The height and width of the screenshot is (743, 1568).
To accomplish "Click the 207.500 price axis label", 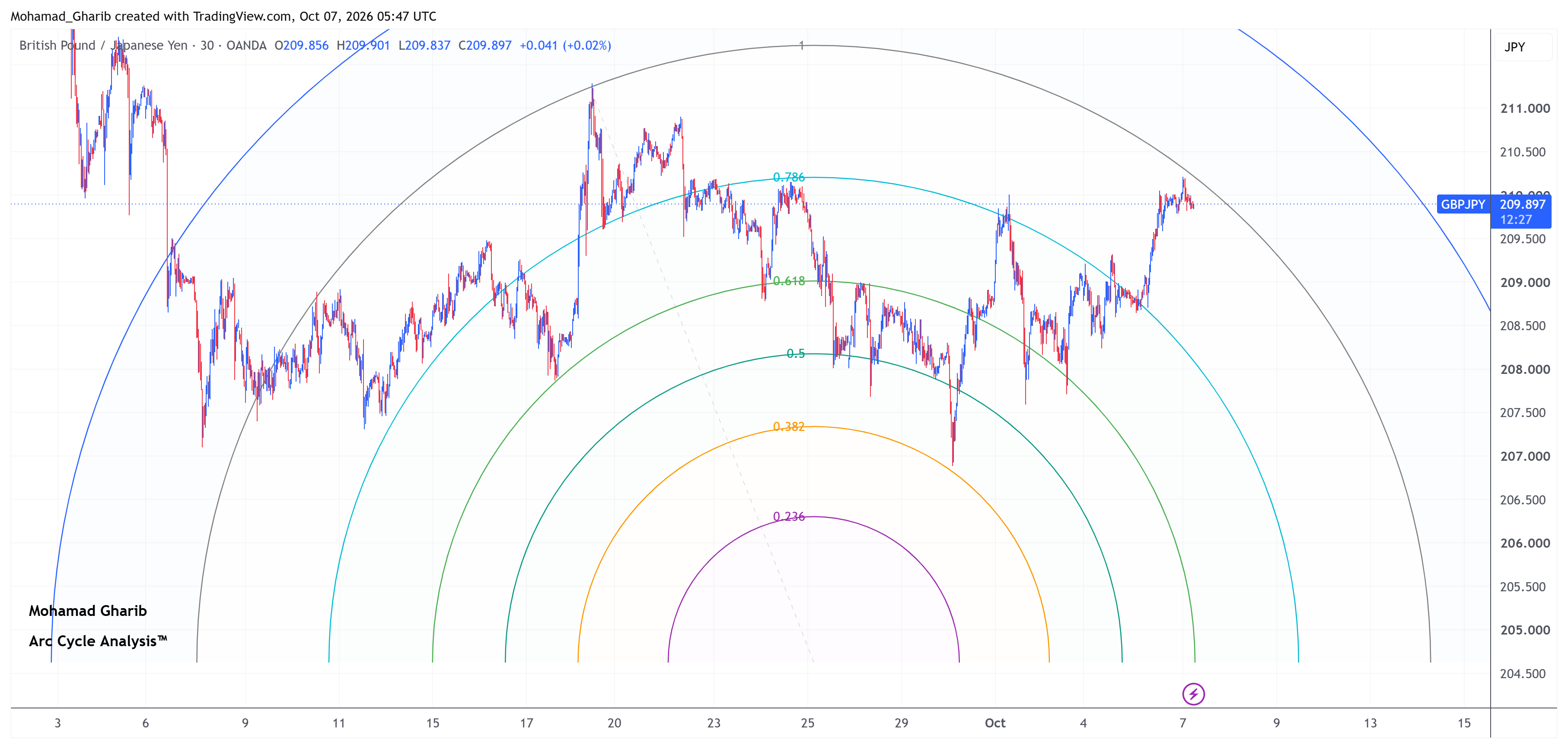I will pos(1523,413).
